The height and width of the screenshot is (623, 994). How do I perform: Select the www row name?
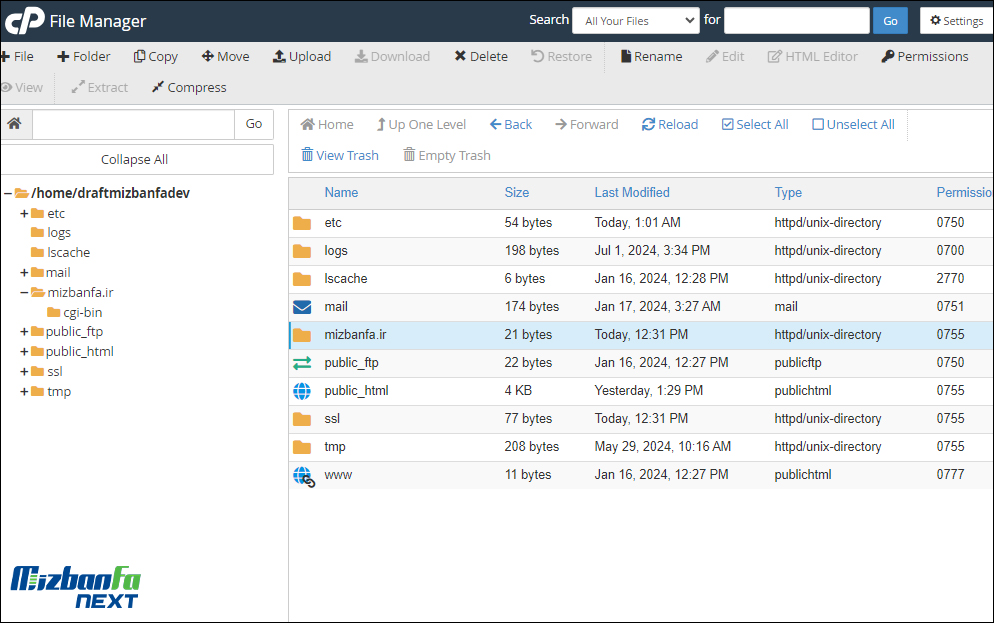(x=338, y=475)
